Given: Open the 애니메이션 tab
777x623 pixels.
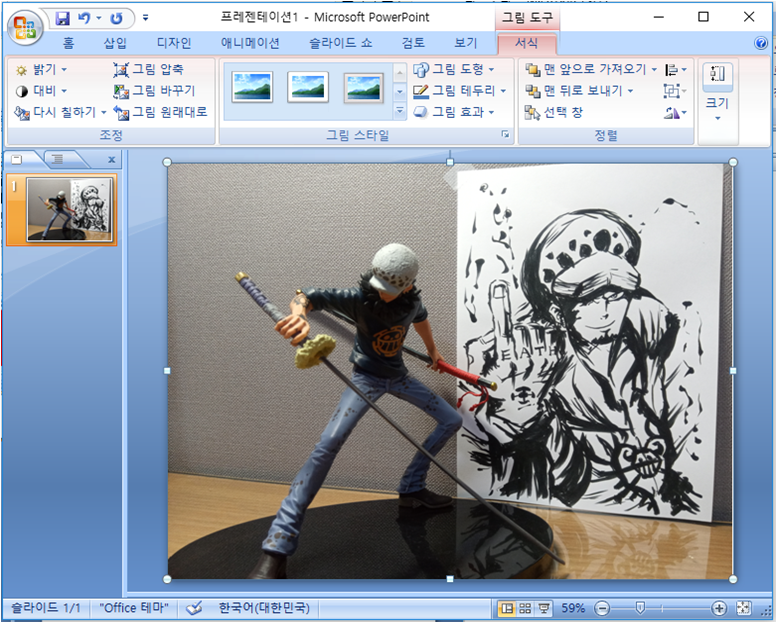Looking at the screenshot, I should point(250,43).
